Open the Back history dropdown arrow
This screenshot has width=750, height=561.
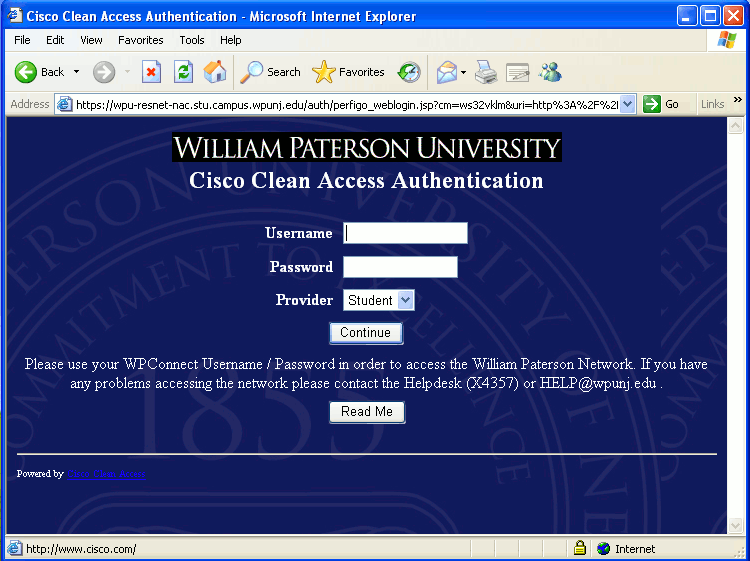click(x=76, y=72)
